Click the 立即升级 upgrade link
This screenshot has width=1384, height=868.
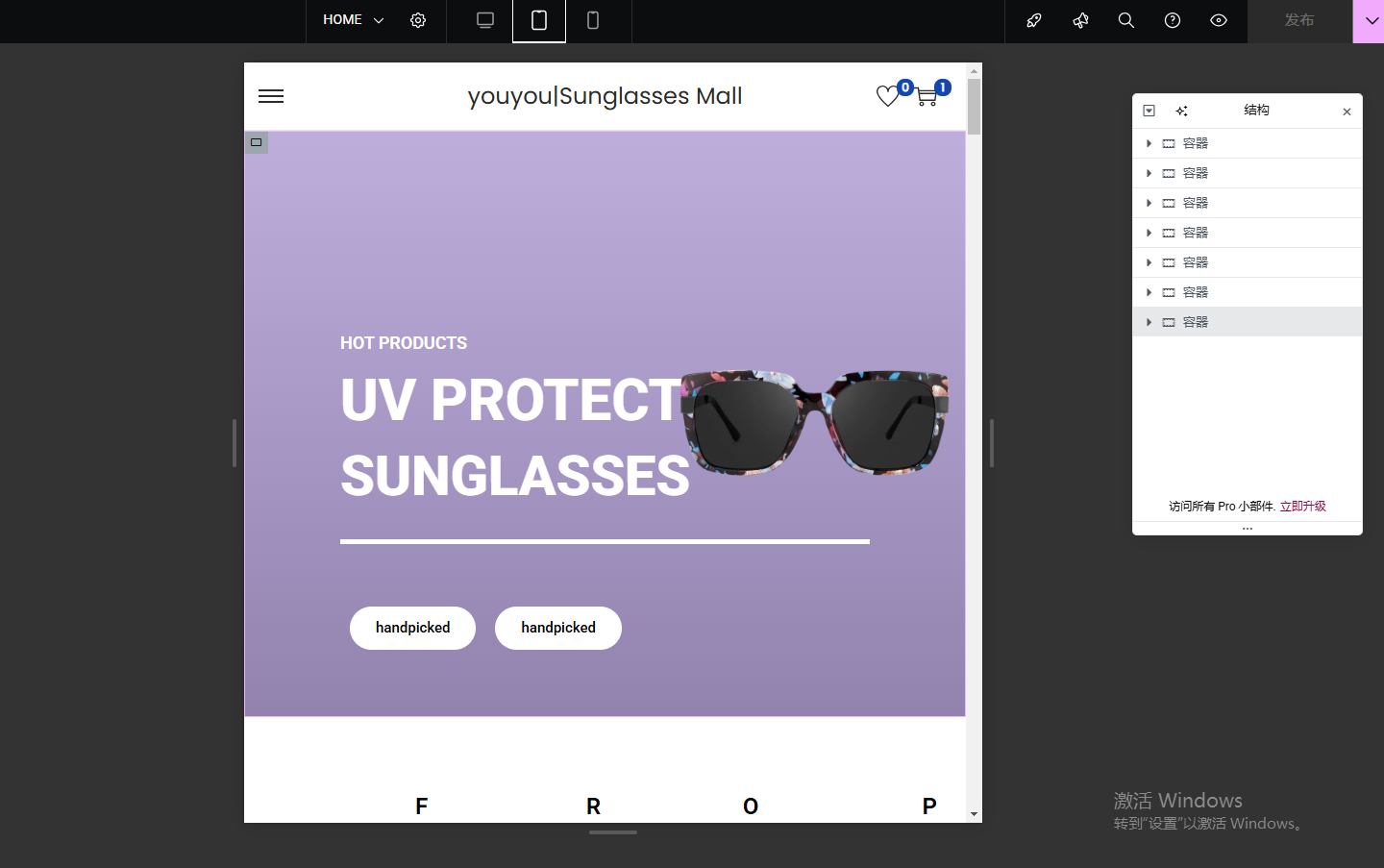[1302, 506]
